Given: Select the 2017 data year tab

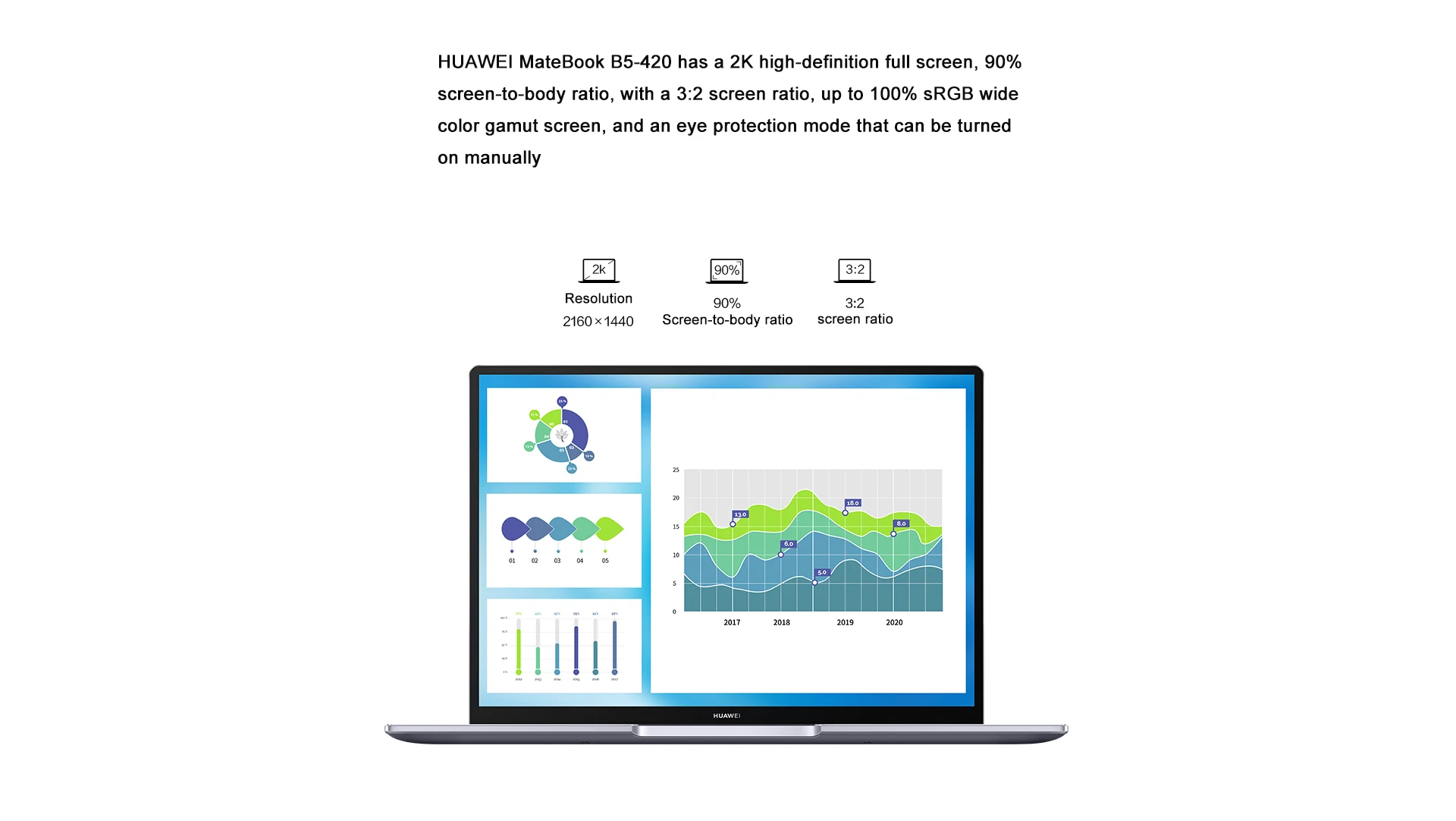Looking at the screenshot, I should pyautogui.click(x=730, y=623).
